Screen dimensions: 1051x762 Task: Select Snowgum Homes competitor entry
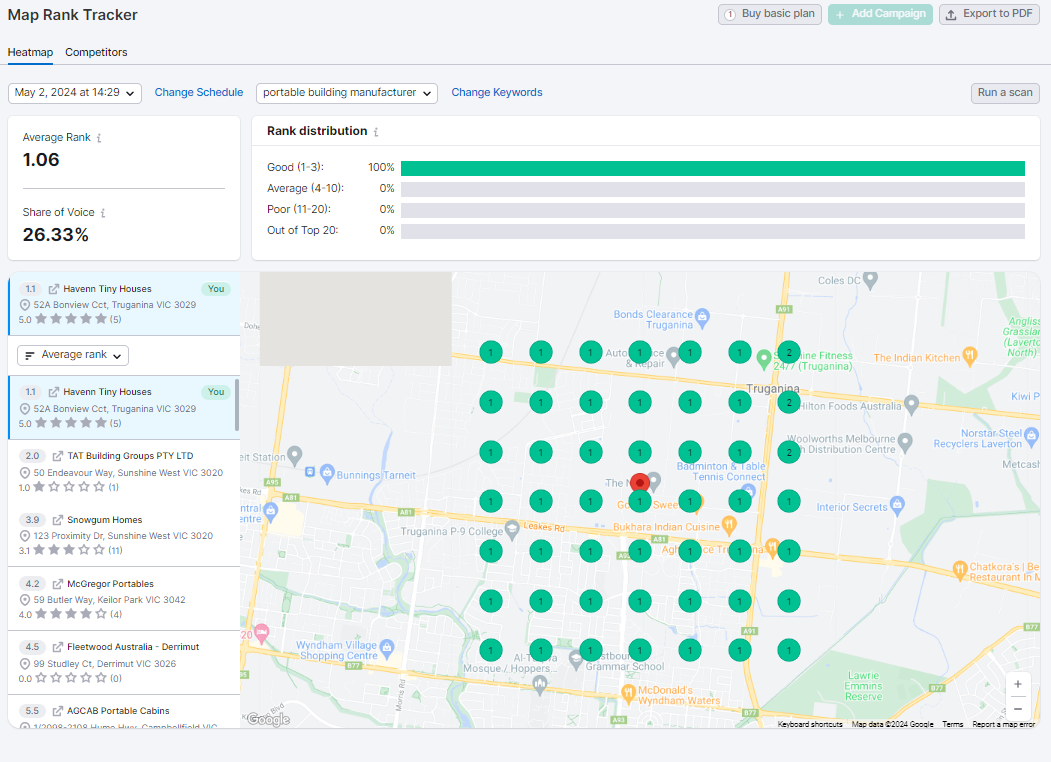[124, 535]
